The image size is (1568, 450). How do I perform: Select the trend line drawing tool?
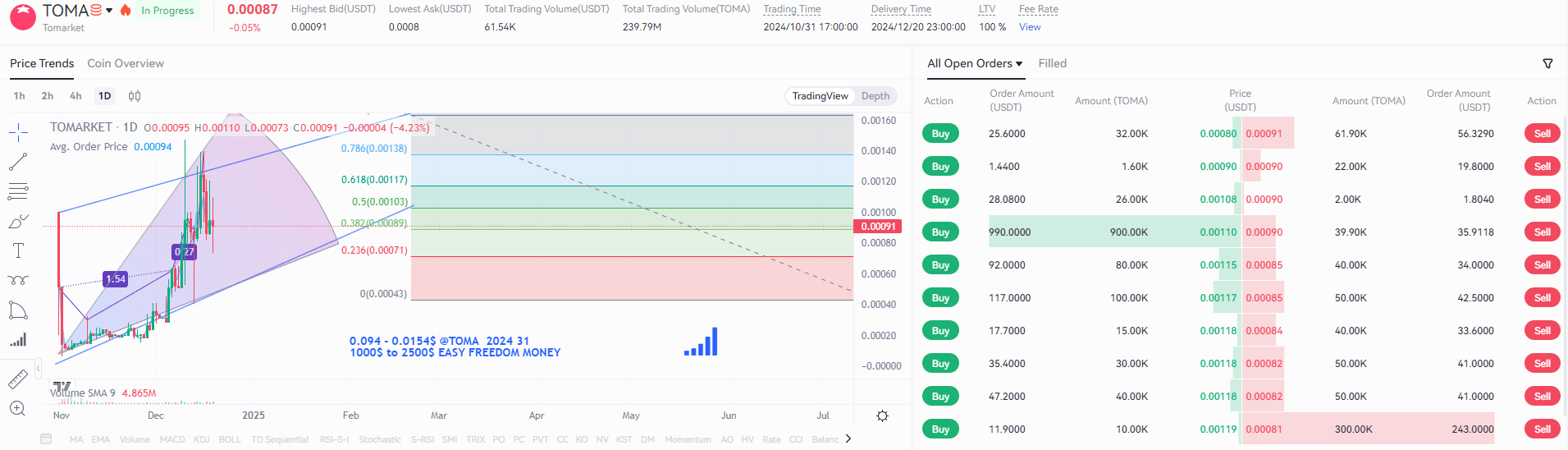click(x=18, y=162)
